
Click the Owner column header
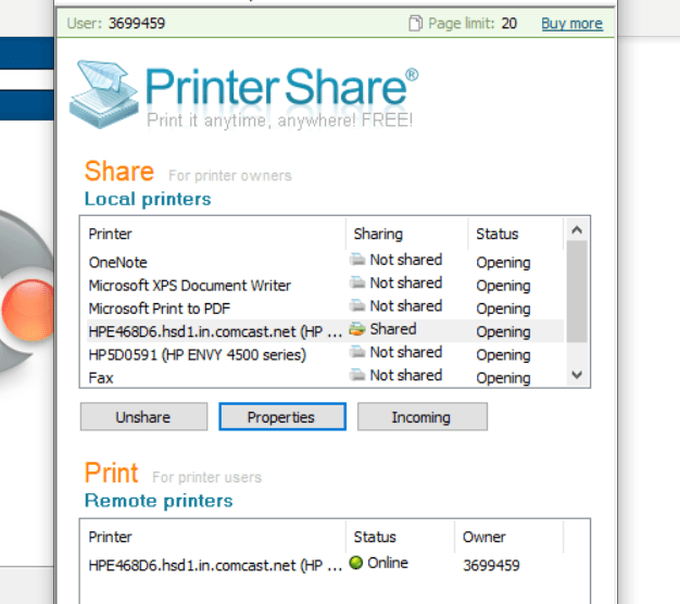click(509, 537)
